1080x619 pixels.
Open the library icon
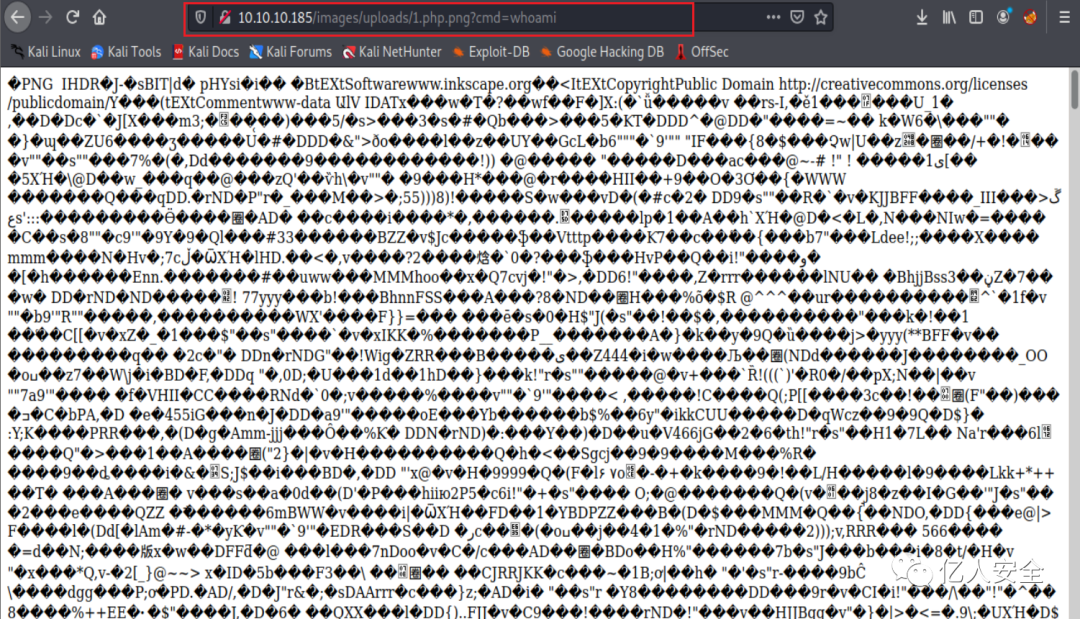coord(949,18)
